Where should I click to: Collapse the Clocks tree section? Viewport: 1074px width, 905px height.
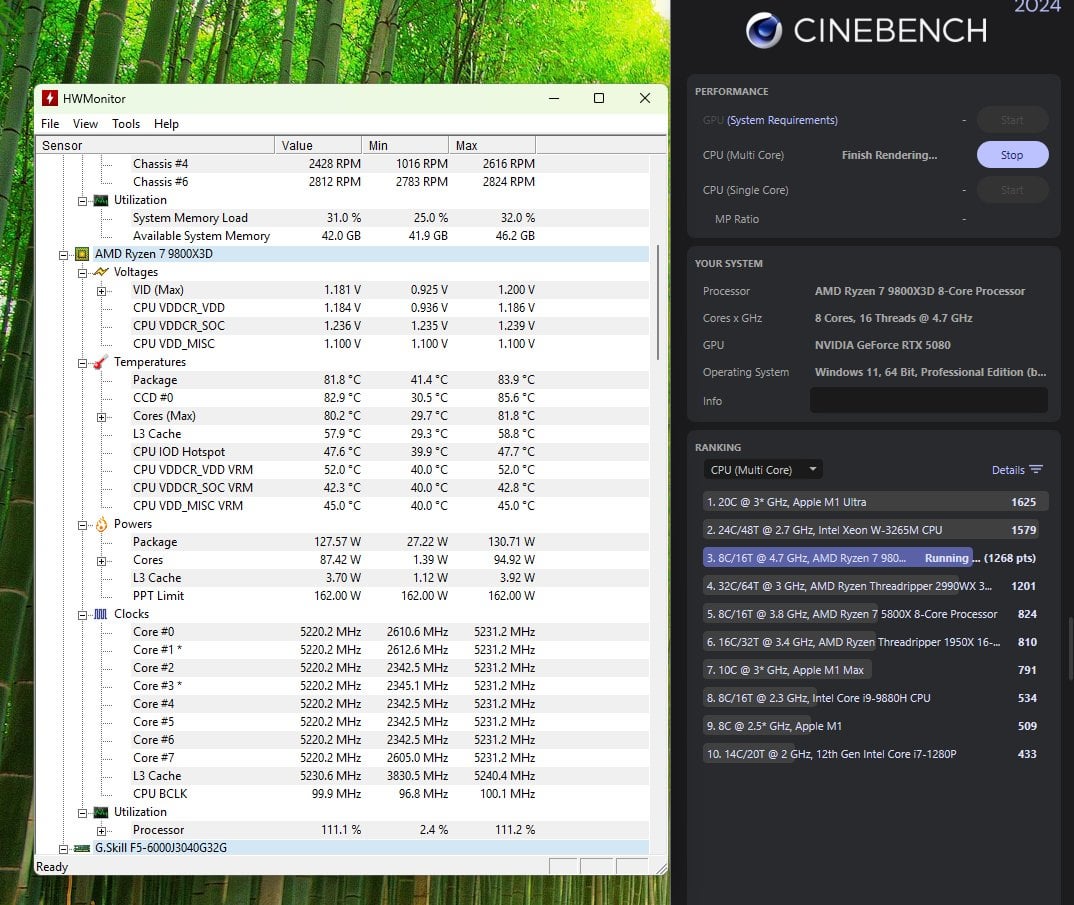point(82,615)
